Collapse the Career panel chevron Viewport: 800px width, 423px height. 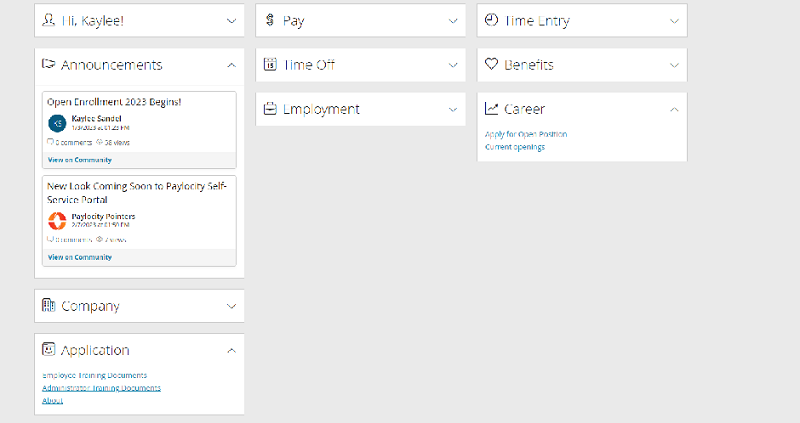[x=674, y=109]
